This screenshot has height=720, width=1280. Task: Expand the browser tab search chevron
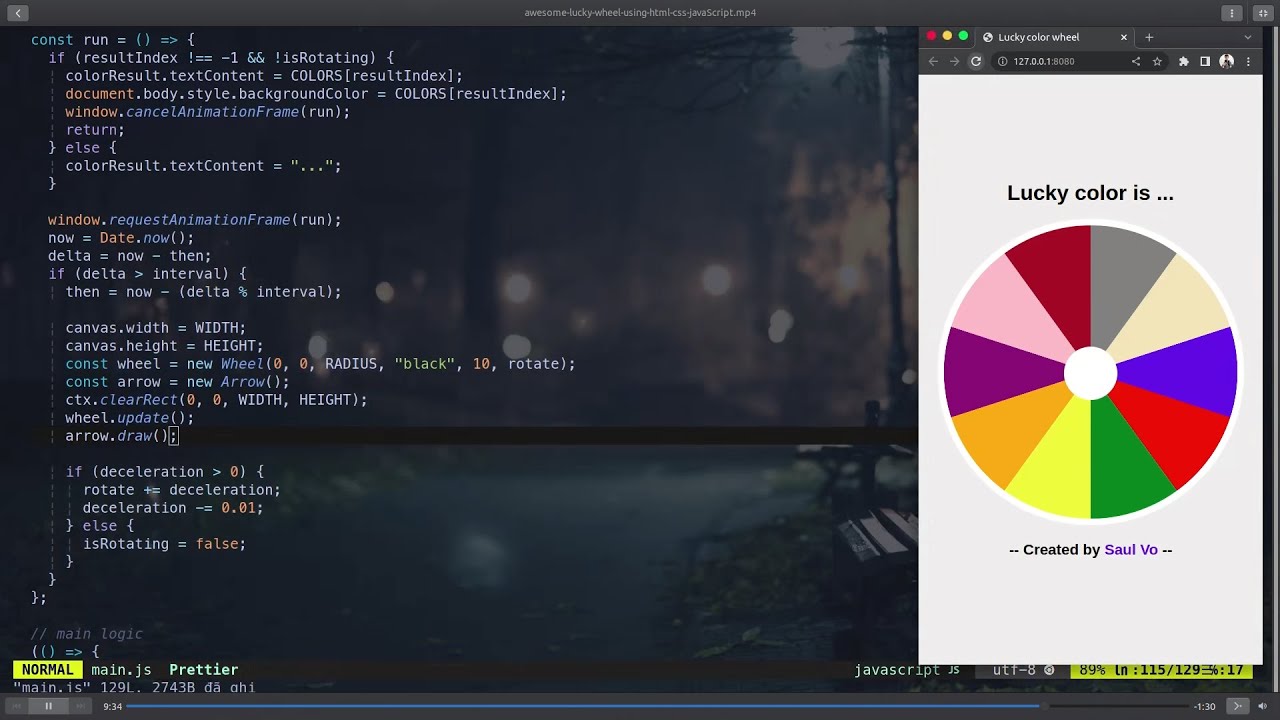tap(1247, 37)
